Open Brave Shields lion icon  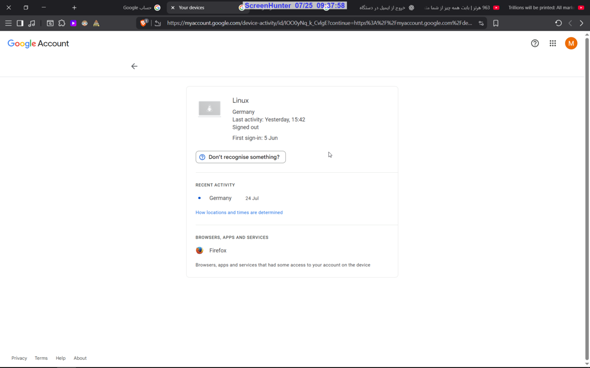143,23
